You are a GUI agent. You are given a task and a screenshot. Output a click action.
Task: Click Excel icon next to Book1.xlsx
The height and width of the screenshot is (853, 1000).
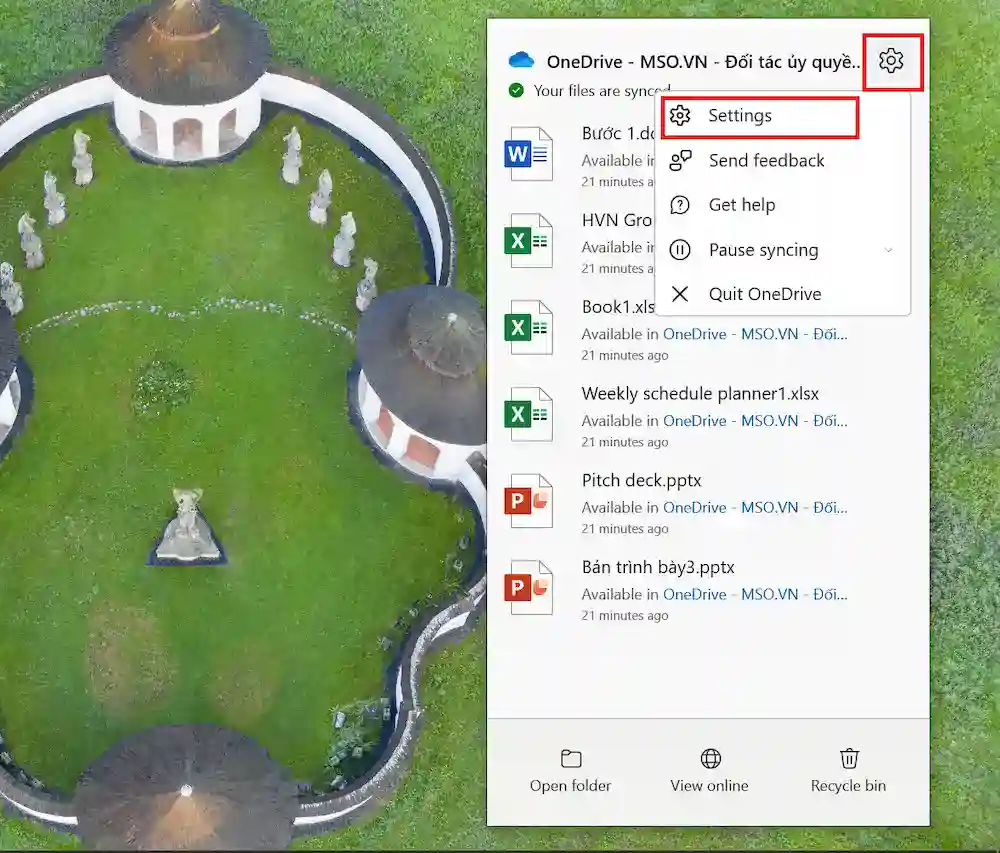pos(529,327)
